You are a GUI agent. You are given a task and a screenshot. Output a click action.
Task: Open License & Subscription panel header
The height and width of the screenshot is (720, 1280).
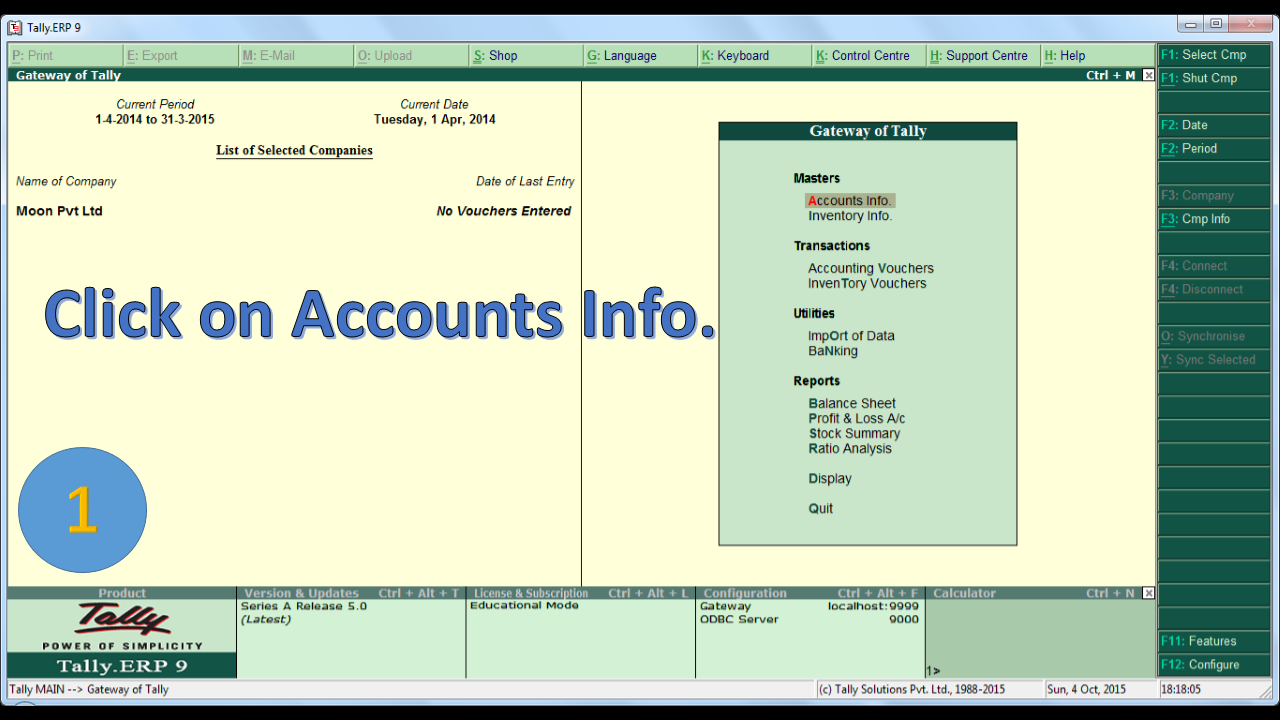click(581, 593)
